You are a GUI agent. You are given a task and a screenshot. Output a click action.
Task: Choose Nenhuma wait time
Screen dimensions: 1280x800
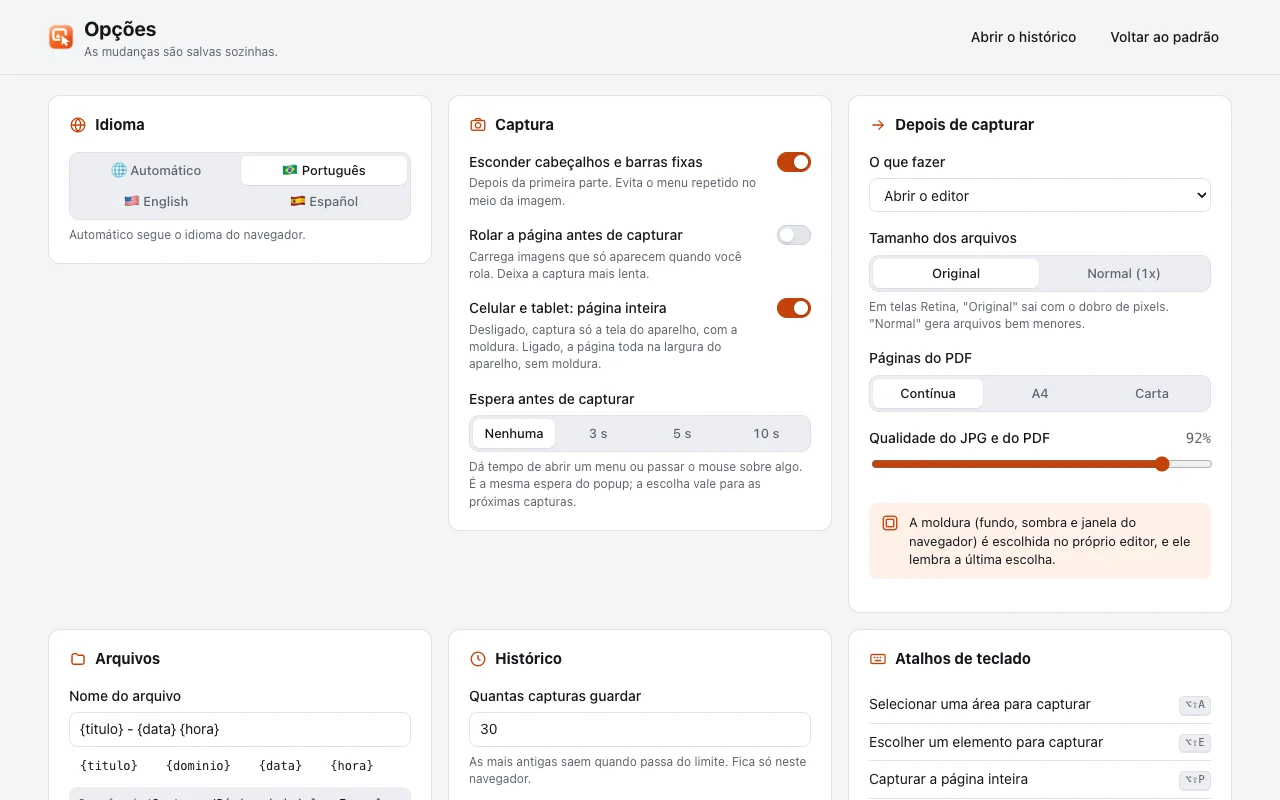point(514,434)
